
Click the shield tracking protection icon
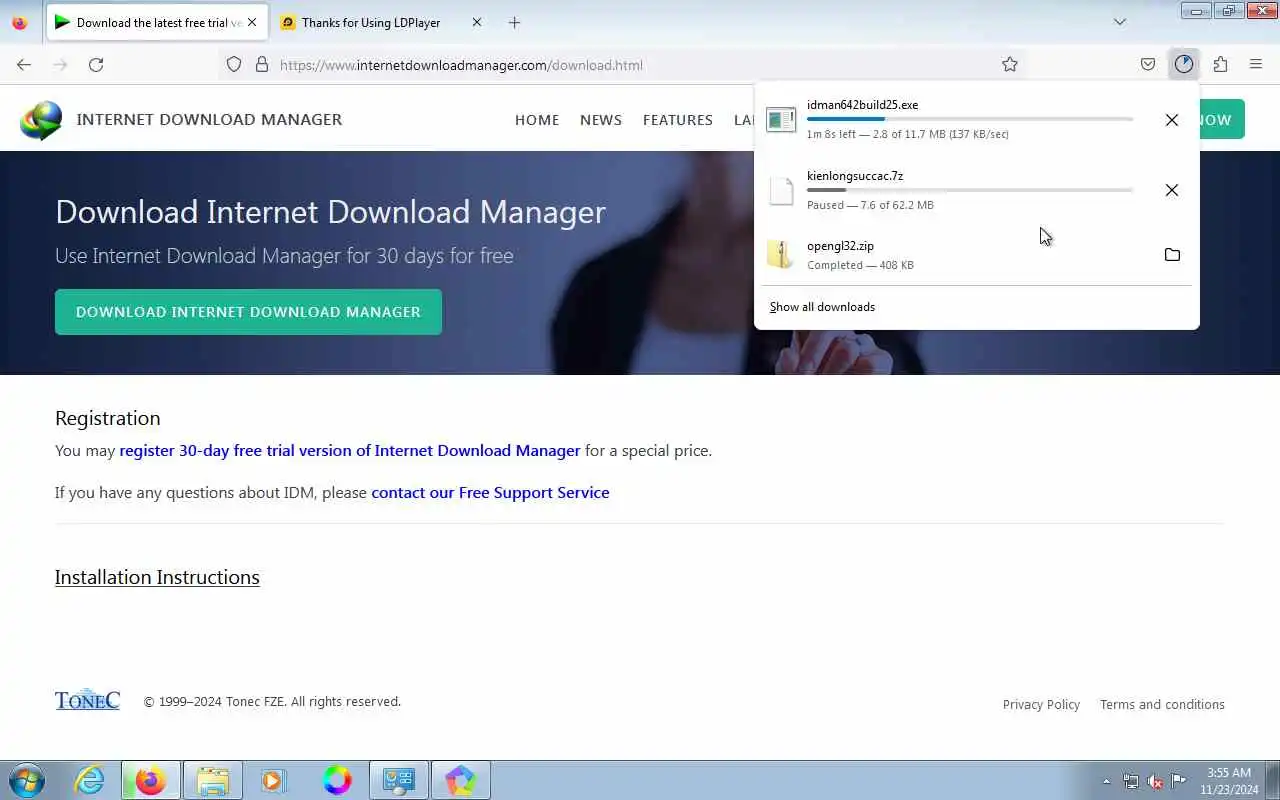tap(234, 65)
